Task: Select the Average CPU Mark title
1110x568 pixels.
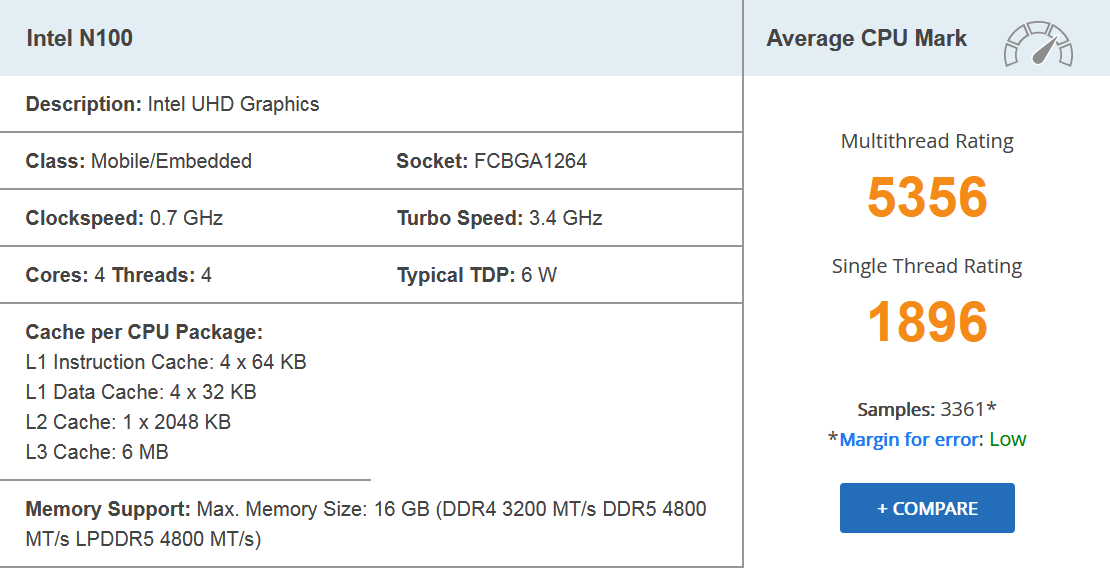Action: click(x=866, y=39)
